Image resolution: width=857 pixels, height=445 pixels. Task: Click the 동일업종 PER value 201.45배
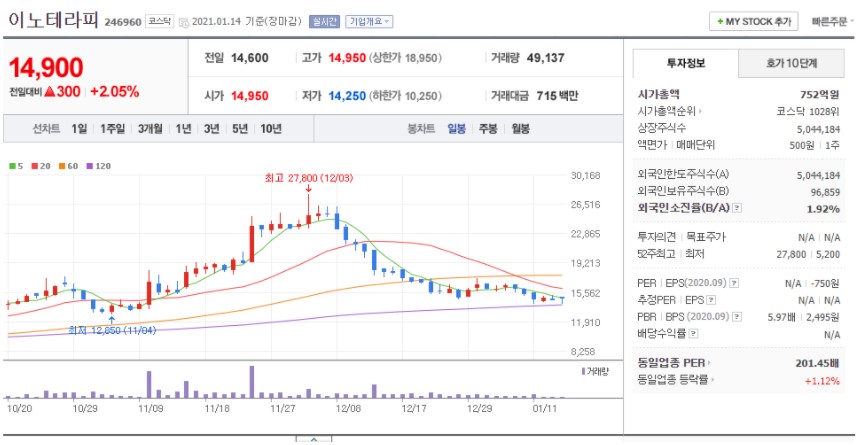[x=817, y=363]
